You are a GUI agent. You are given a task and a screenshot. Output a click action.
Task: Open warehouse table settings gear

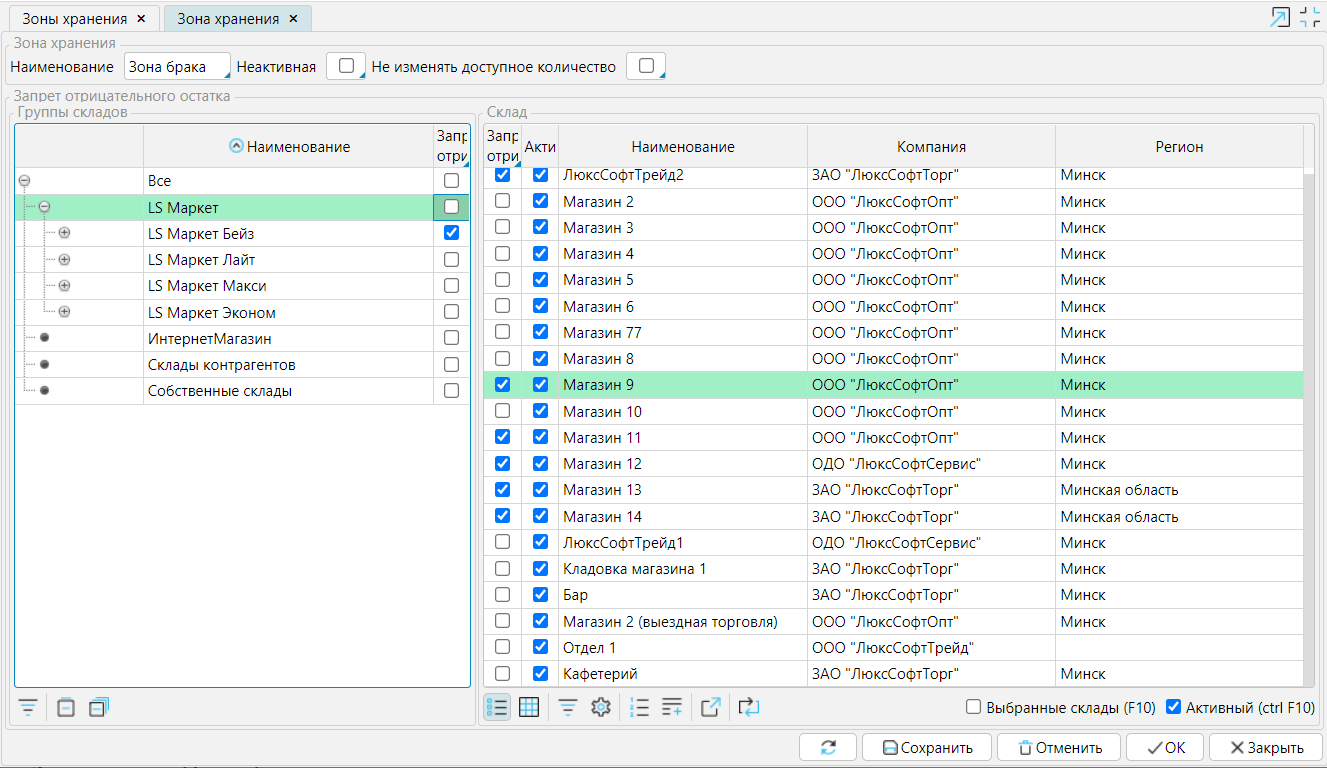click(x=600, y=708)
